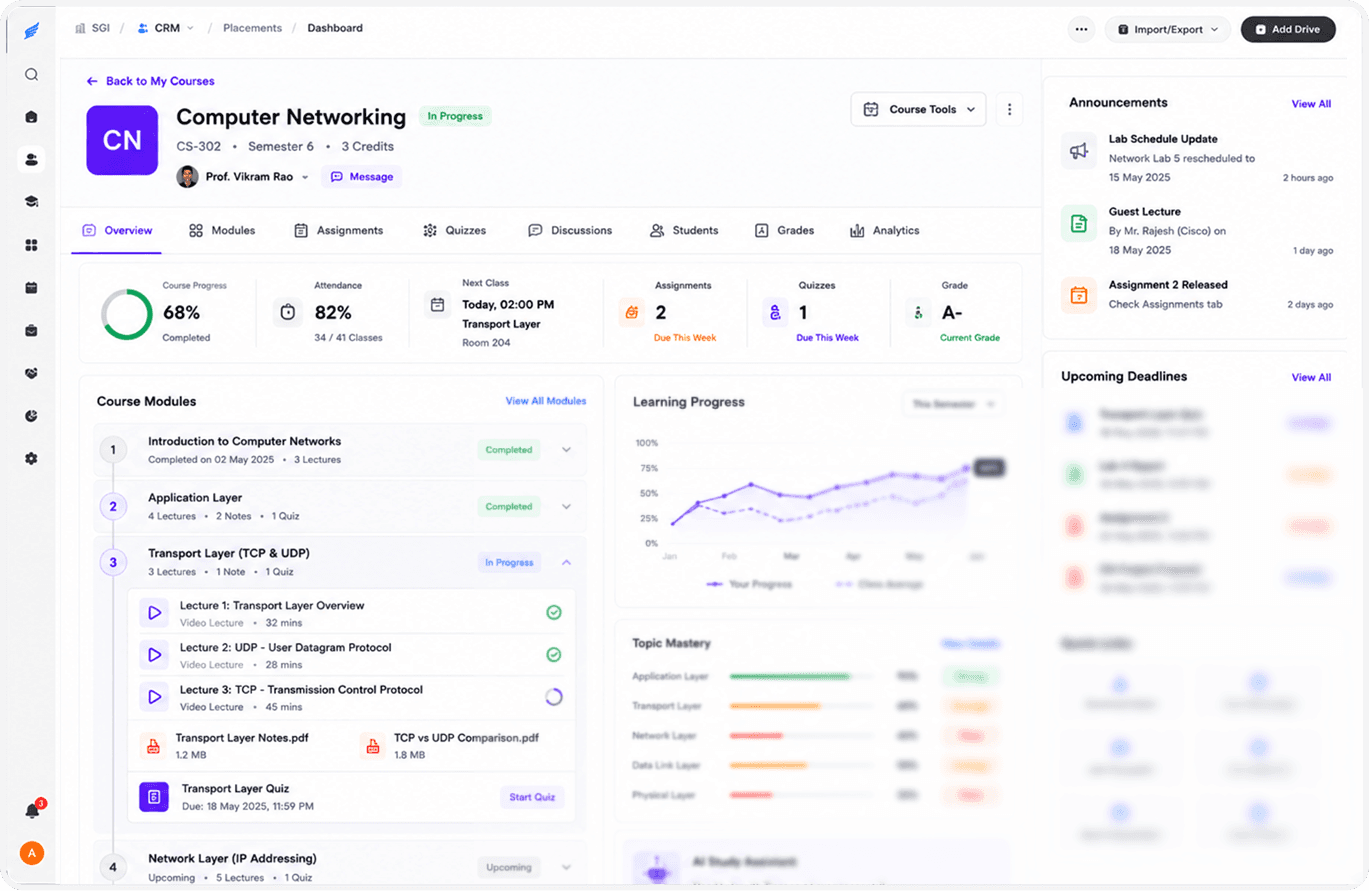Play Lecture 1 Transport Layer Overview video
The width and height of the screenshot is (1369, 891).
tap(154, 613)
